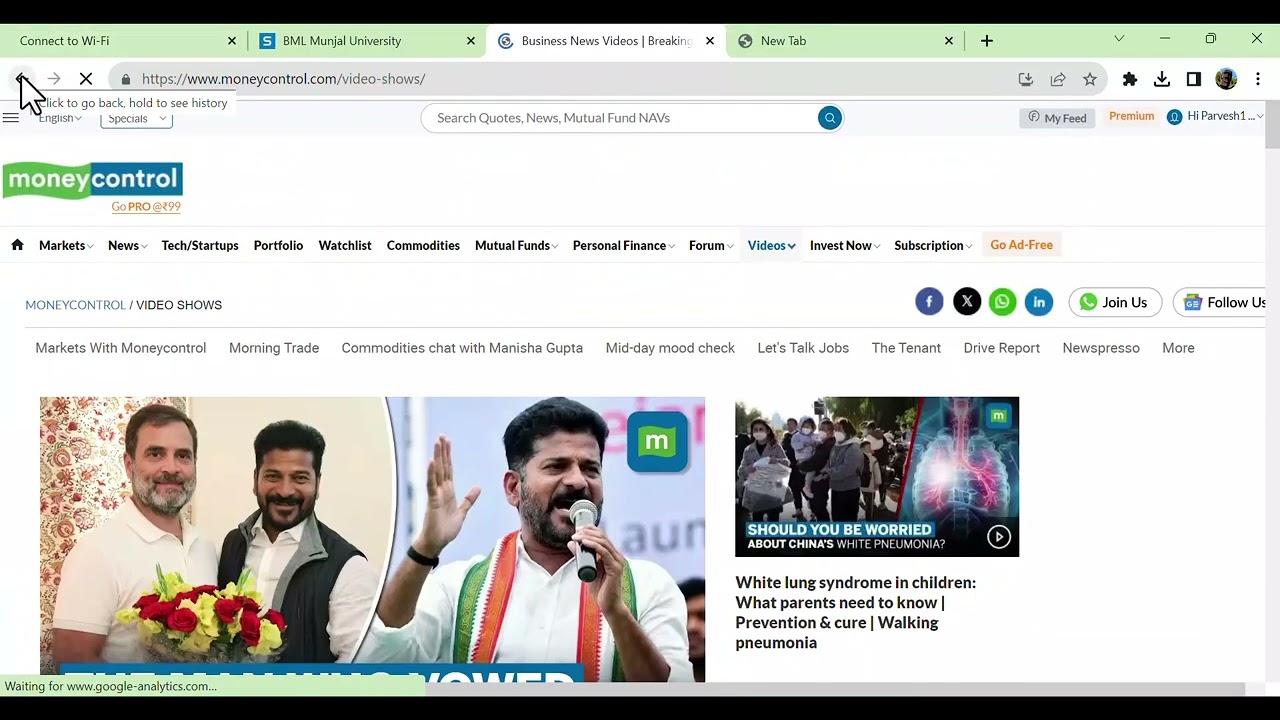Click install app icon in address bar
Viewport: 1280px width, 720px height.
[x=1026, y=79]
